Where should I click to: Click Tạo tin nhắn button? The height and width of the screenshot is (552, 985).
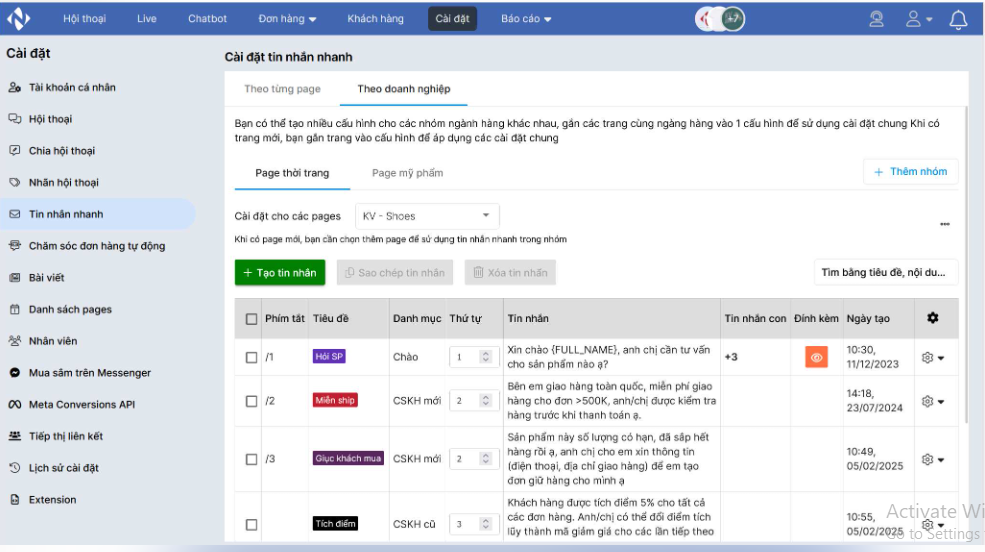pos(280,273)
